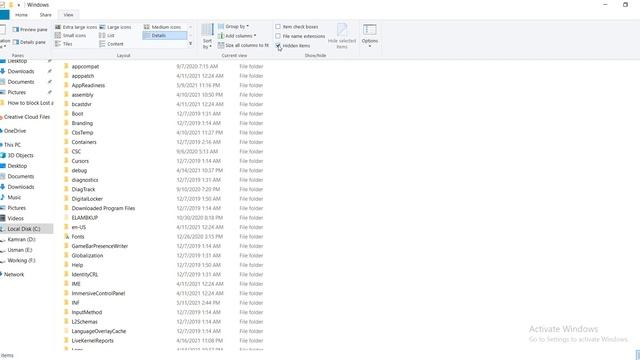Select GameBarPresenceWriter folder name
Screen dimensions: 640x360
coord(100,246)
